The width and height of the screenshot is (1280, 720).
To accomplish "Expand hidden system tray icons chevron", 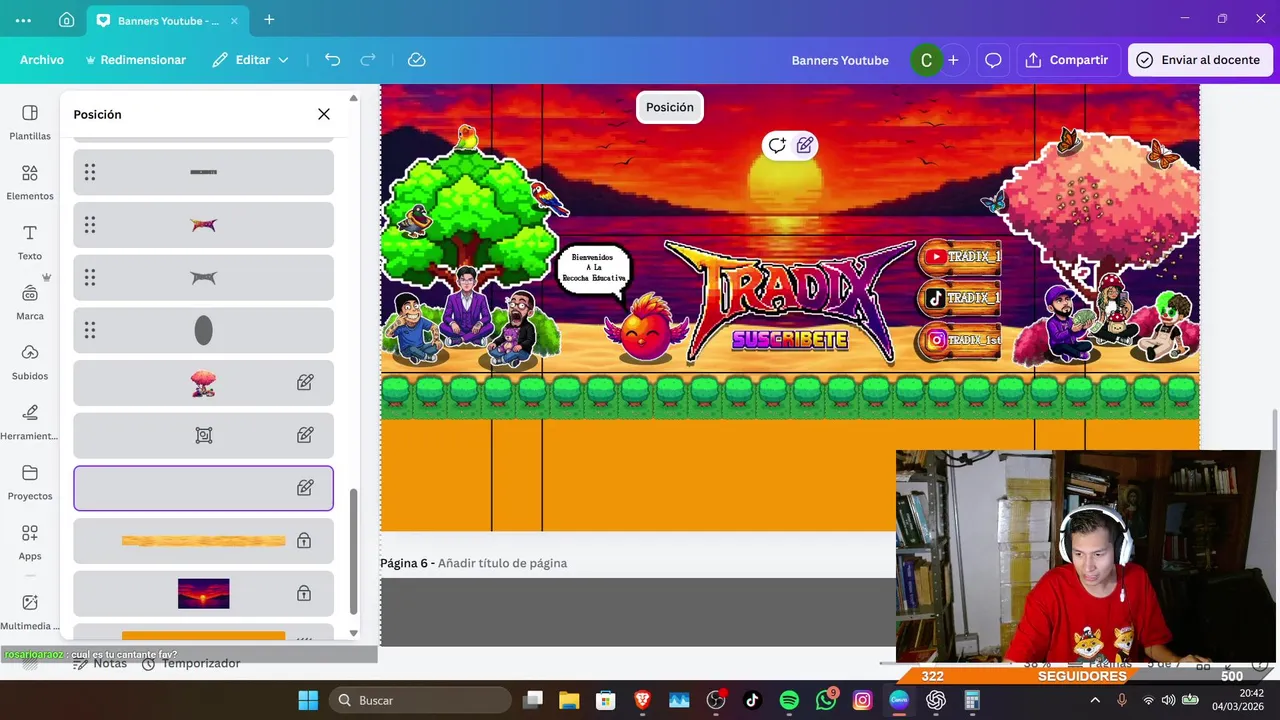I will (x=1094, y=700).
